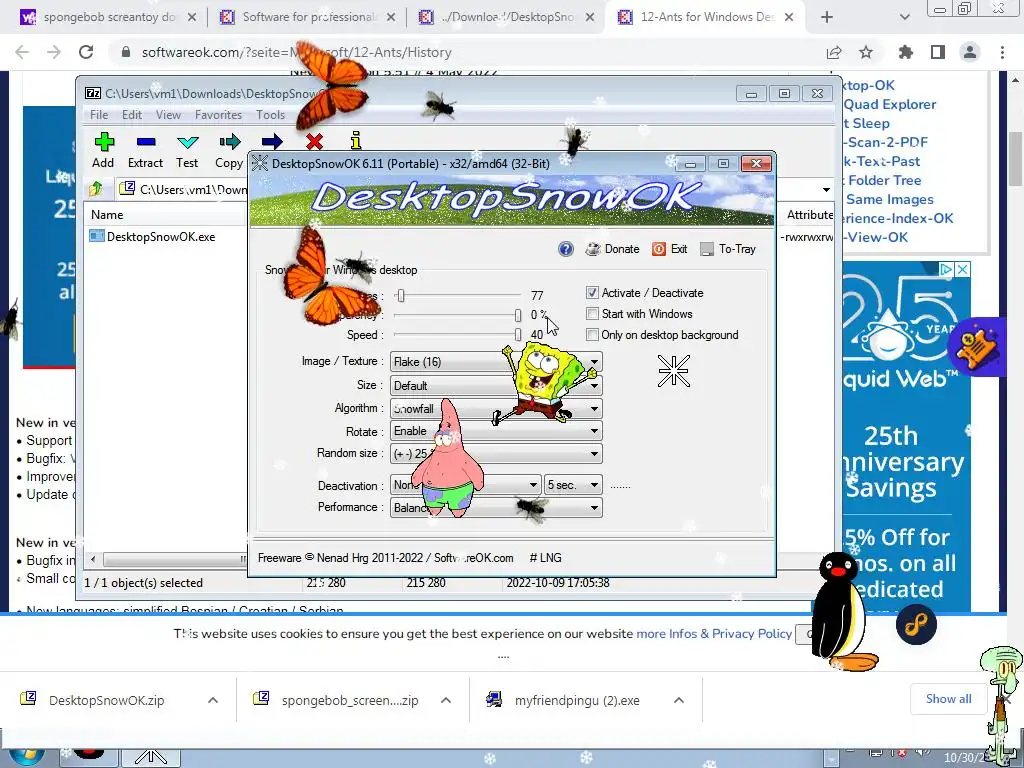This screenshot has height=768, width=1024.
Task: Open File menu in 7-Zip
Action: (x=99, y=115)
